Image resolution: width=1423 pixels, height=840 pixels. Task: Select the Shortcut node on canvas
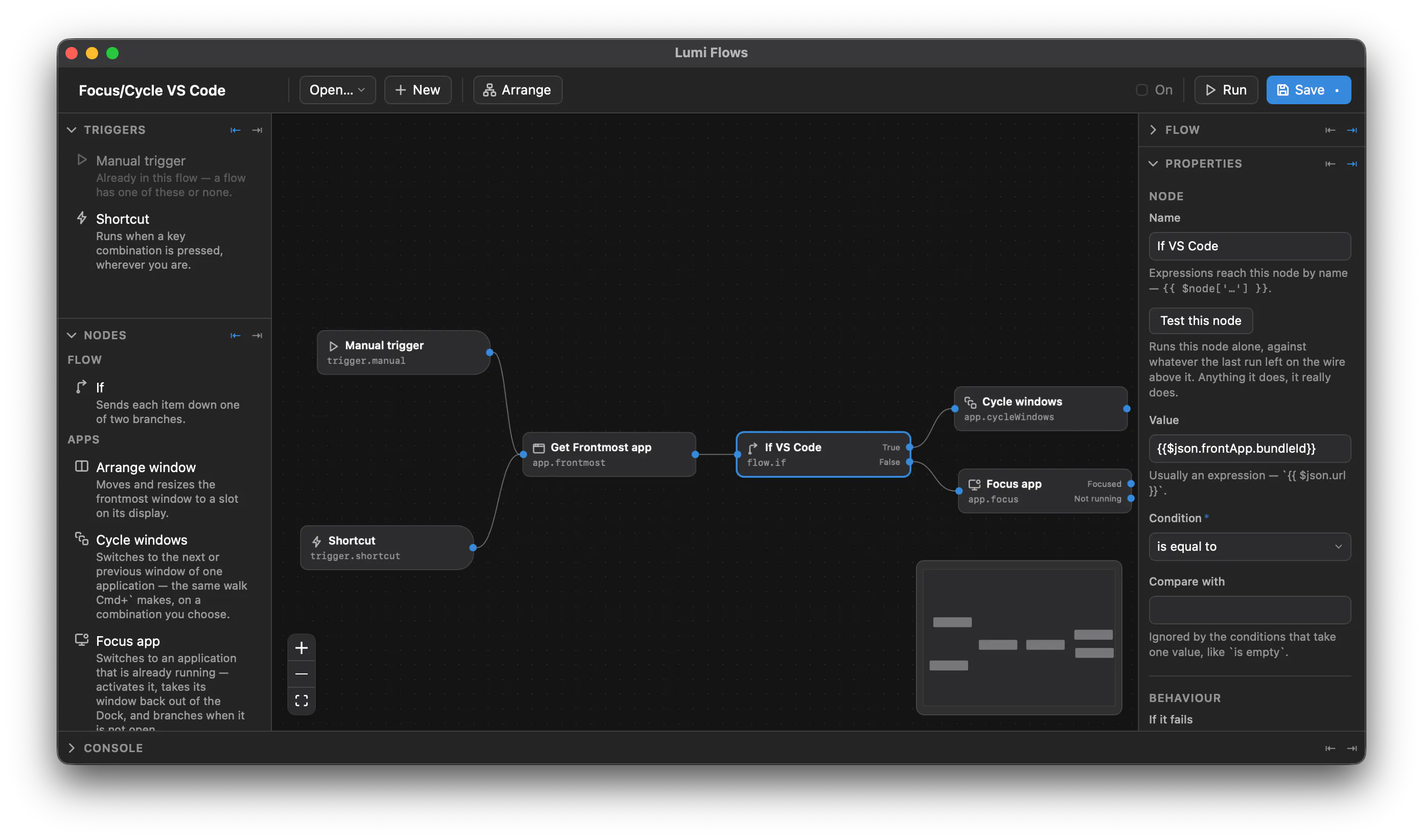point(387,548)
